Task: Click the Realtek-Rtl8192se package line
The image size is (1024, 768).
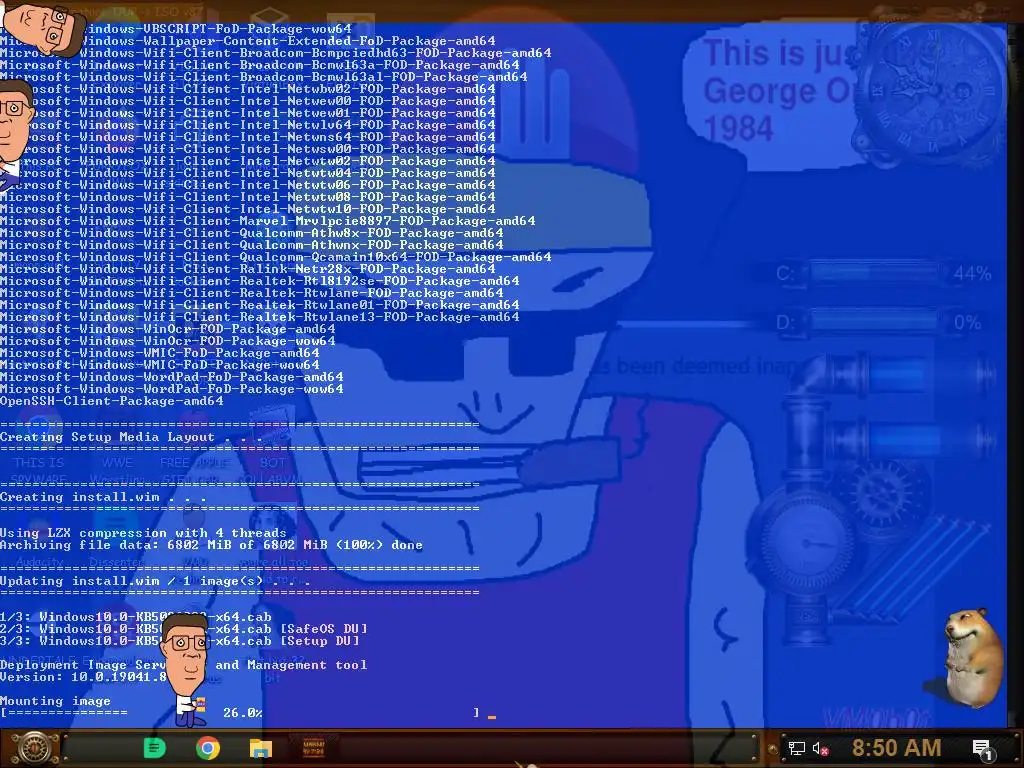Action: click(x=260, y=281)
